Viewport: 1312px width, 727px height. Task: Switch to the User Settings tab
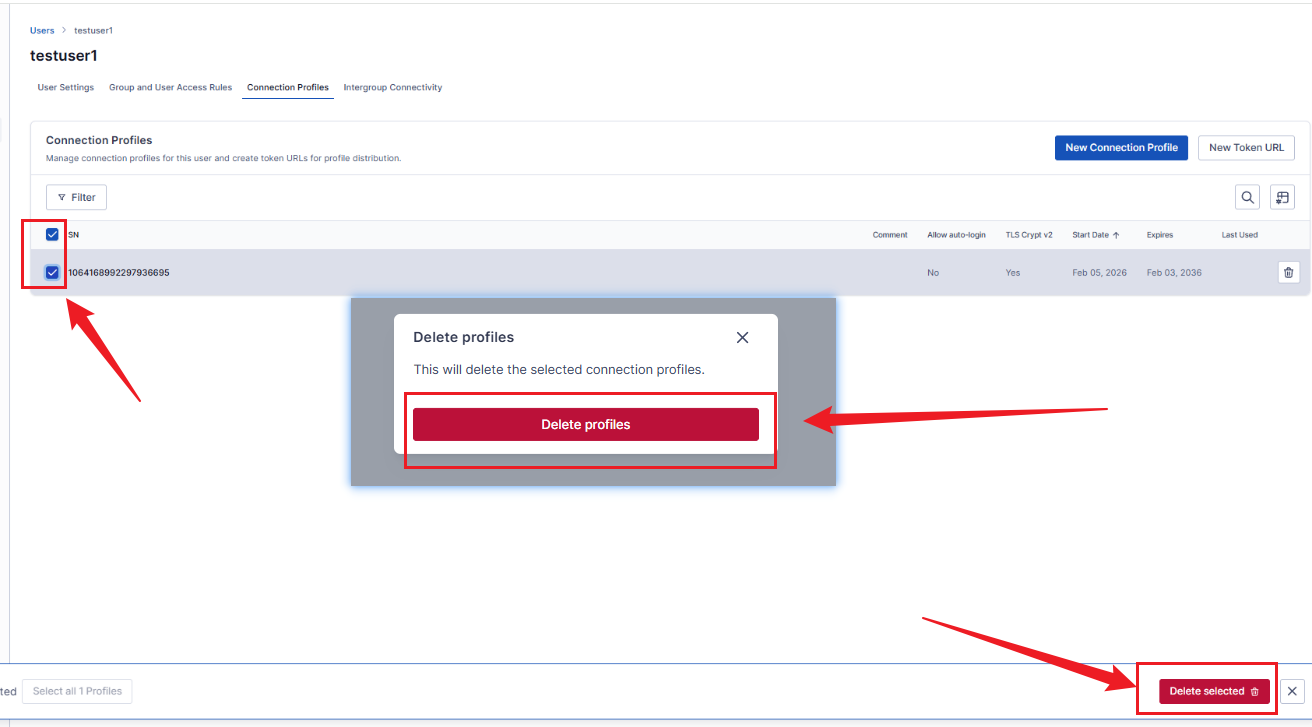point(66,88)
